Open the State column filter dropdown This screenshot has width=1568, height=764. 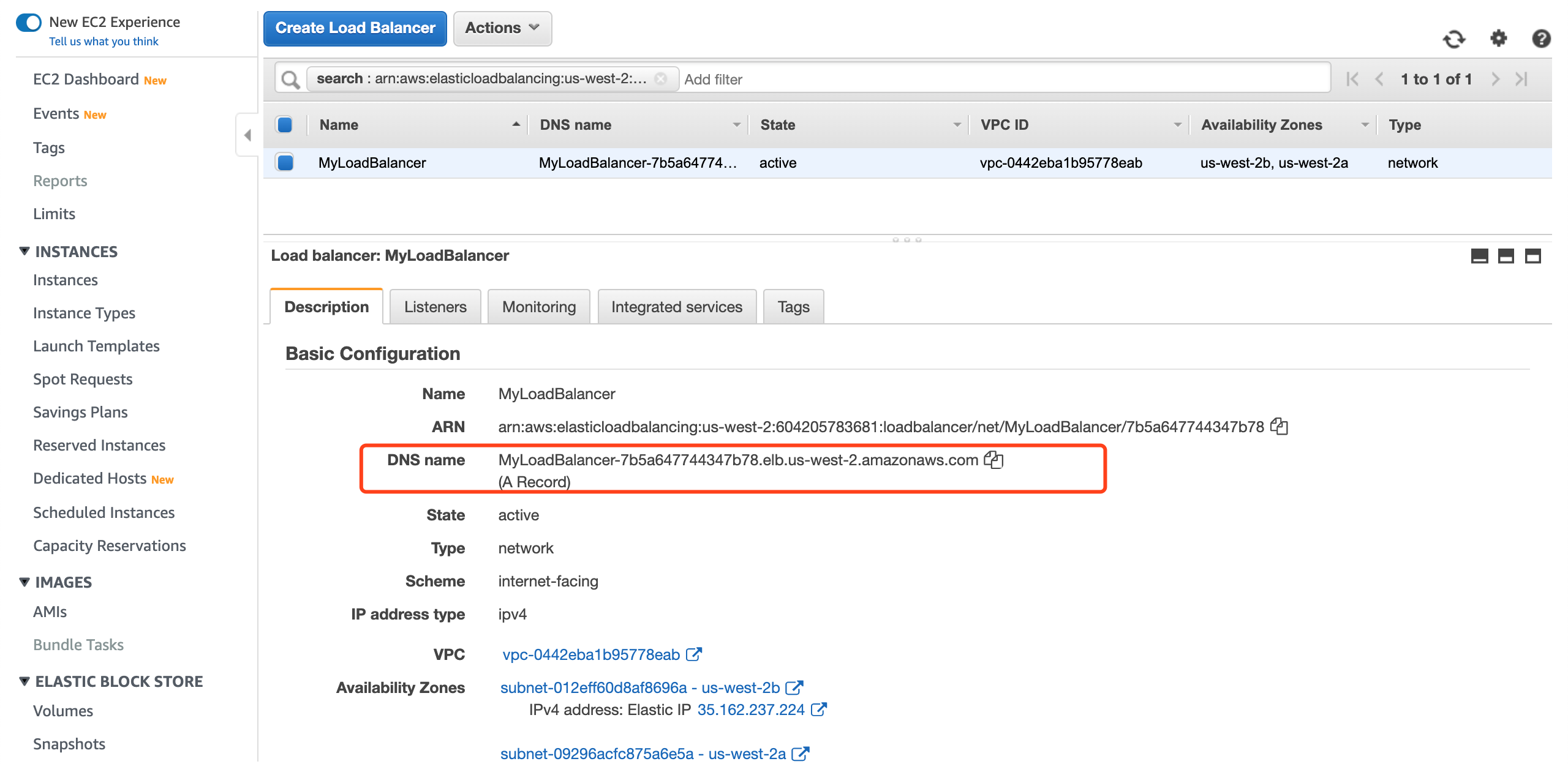pos(957,125)
